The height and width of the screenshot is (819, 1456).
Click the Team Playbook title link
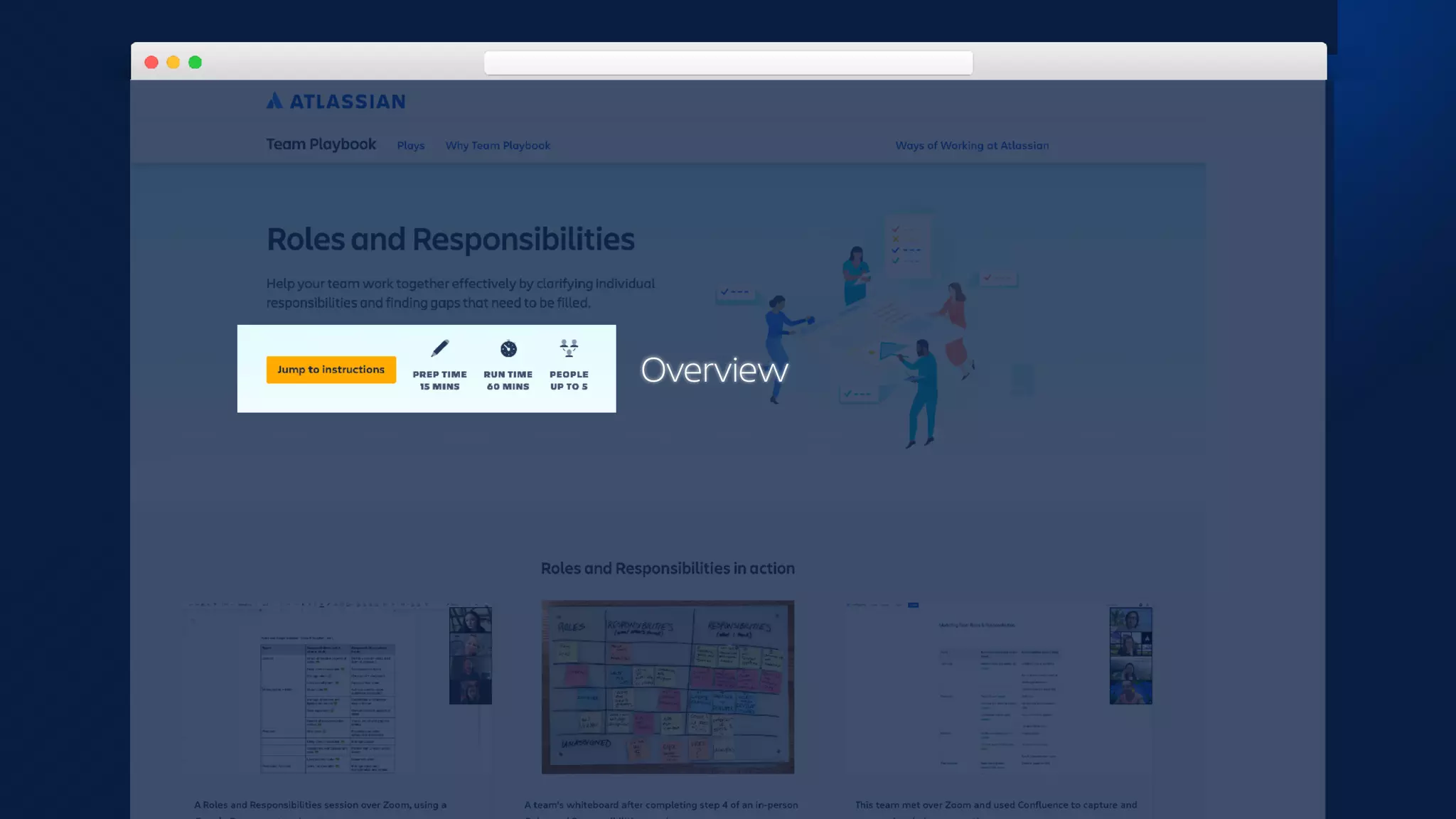coord(321,144)
